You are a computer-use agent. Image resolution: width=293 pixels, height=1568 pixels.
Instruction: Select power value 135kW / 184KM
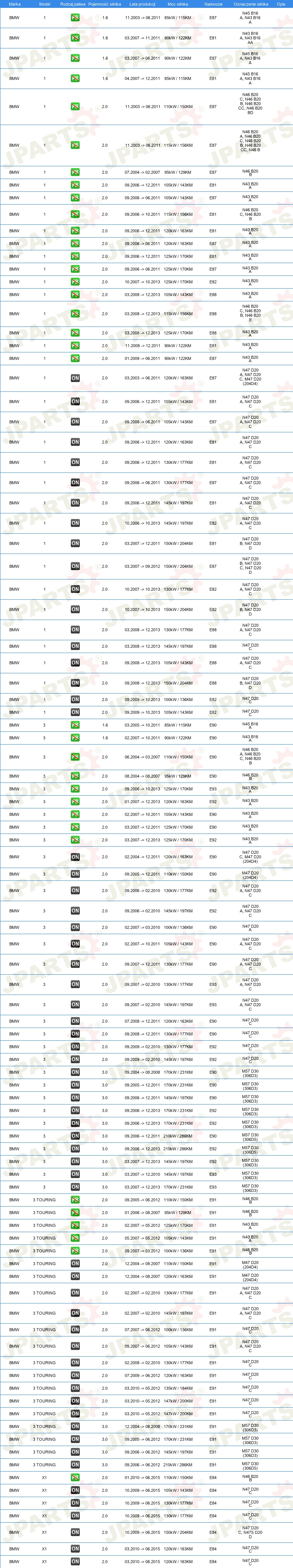[x=178, y=1389]
